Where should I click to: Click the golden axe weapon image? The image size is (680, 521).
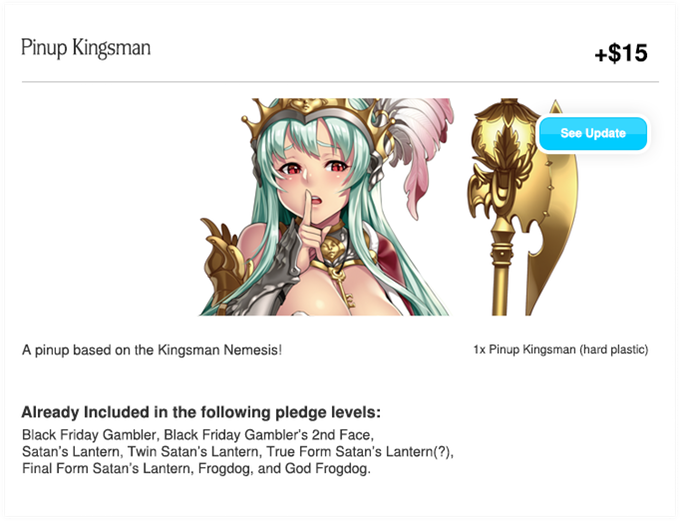(523, 207)
